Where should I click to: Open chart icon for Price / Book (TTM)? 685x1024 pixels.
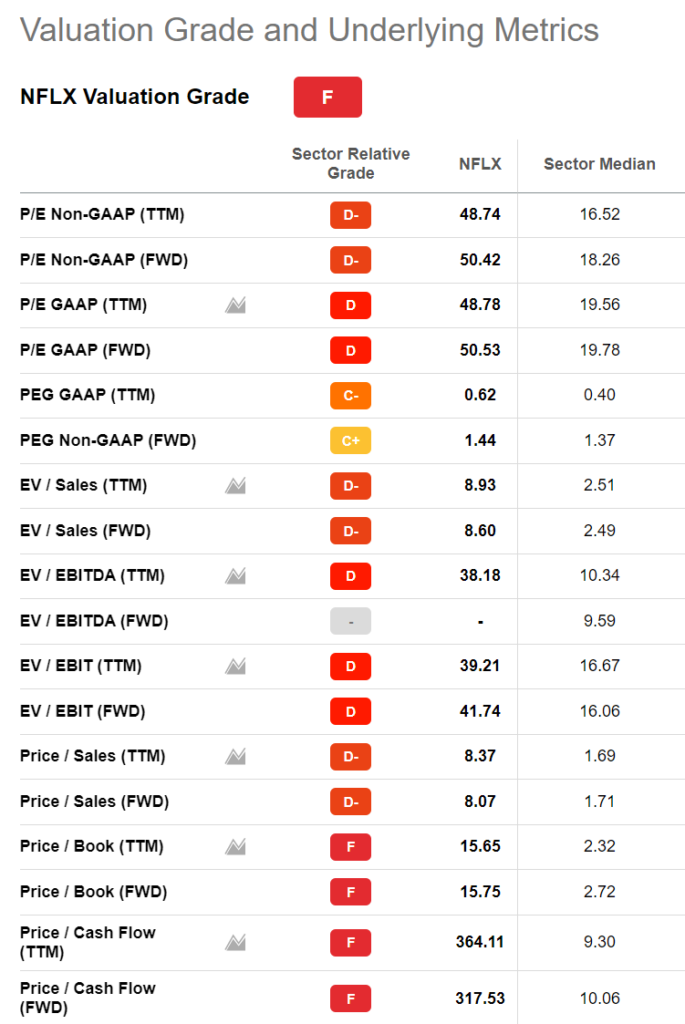(x=235, y=847)
